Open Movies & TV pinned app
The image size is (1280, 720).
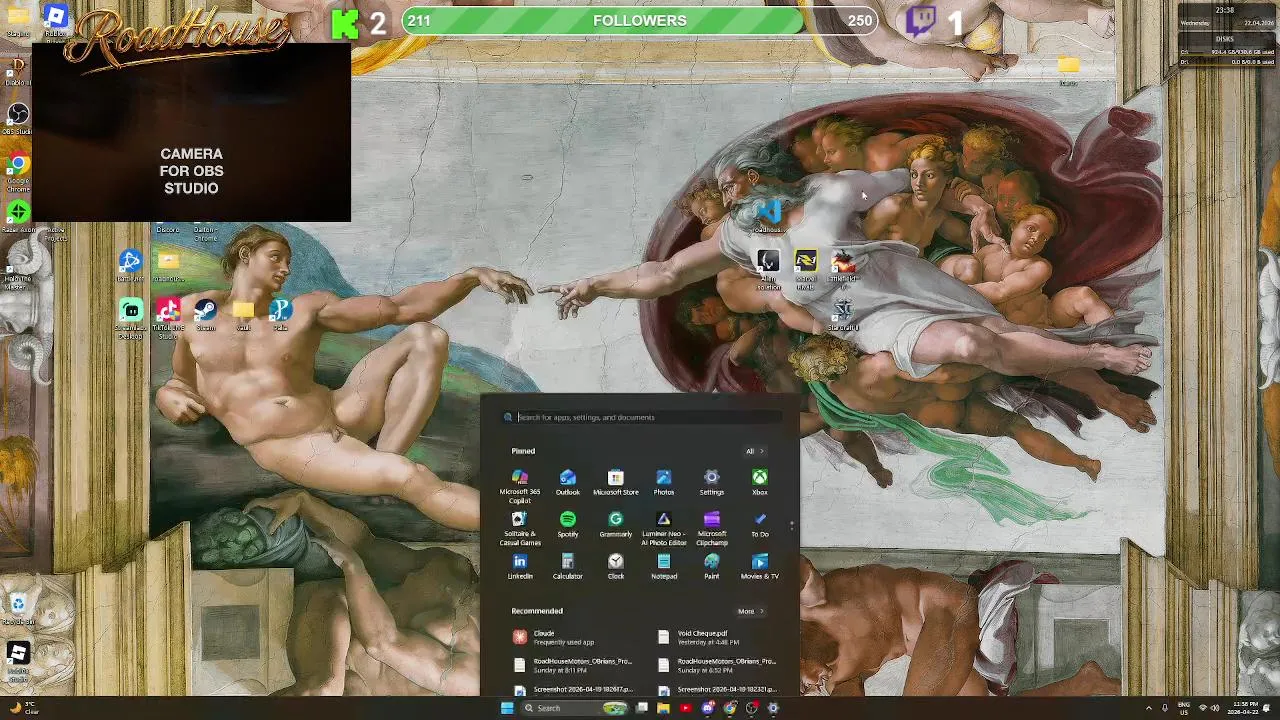point(759,567)
